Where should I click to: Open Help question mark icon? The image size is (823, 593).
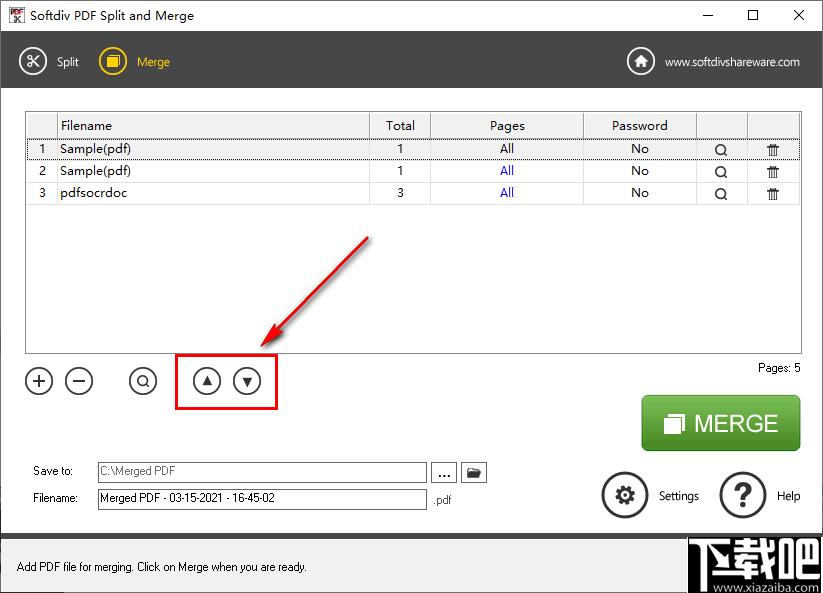point(743,495)
